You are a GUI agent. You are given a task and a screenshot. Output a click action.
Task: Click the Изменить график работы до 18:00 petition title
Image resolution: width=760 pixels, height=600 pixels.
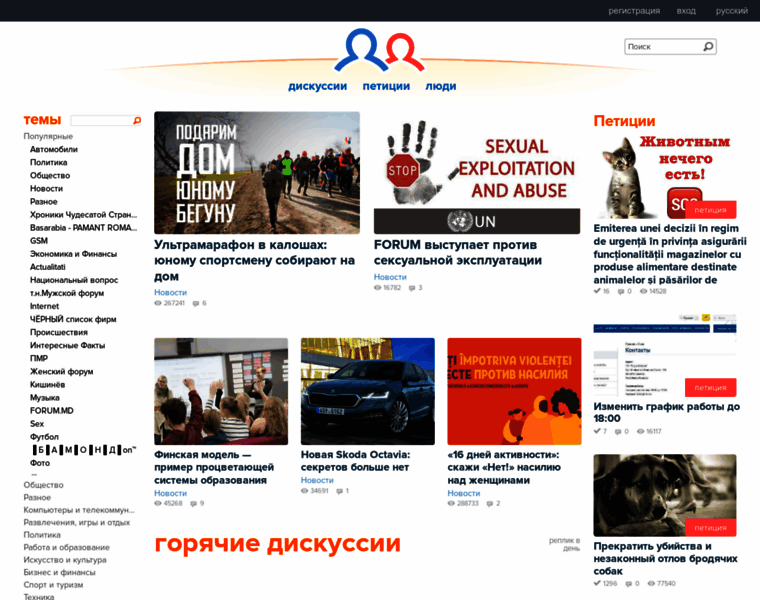tap(666, 412)
